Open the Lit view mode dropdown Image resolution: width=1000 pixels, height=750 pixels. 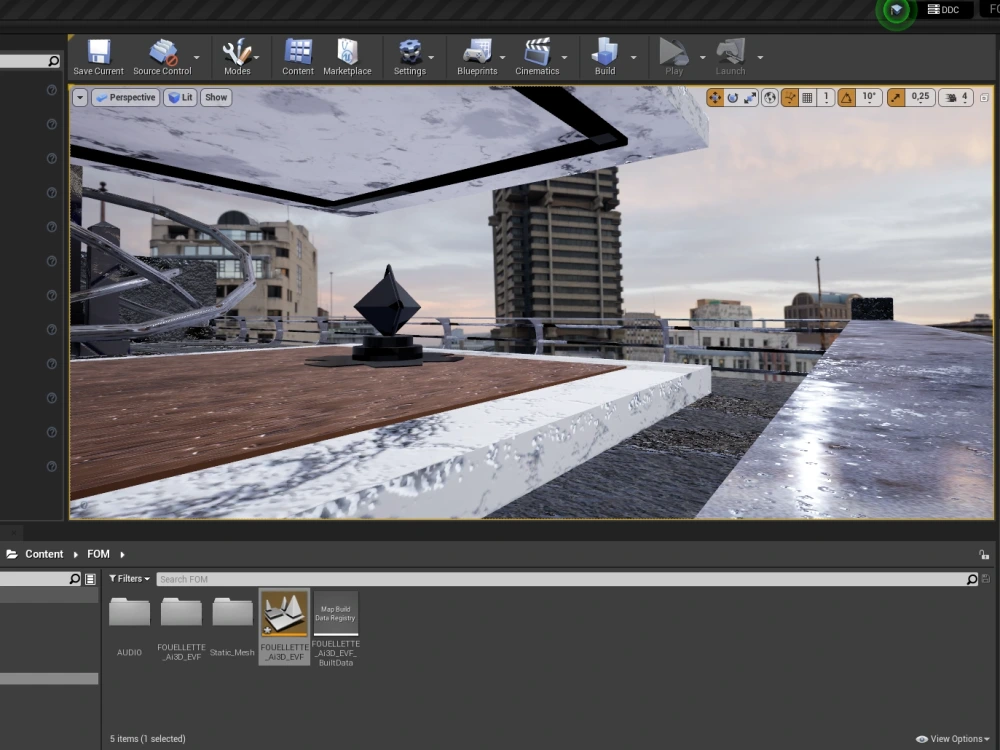[180, 97]
